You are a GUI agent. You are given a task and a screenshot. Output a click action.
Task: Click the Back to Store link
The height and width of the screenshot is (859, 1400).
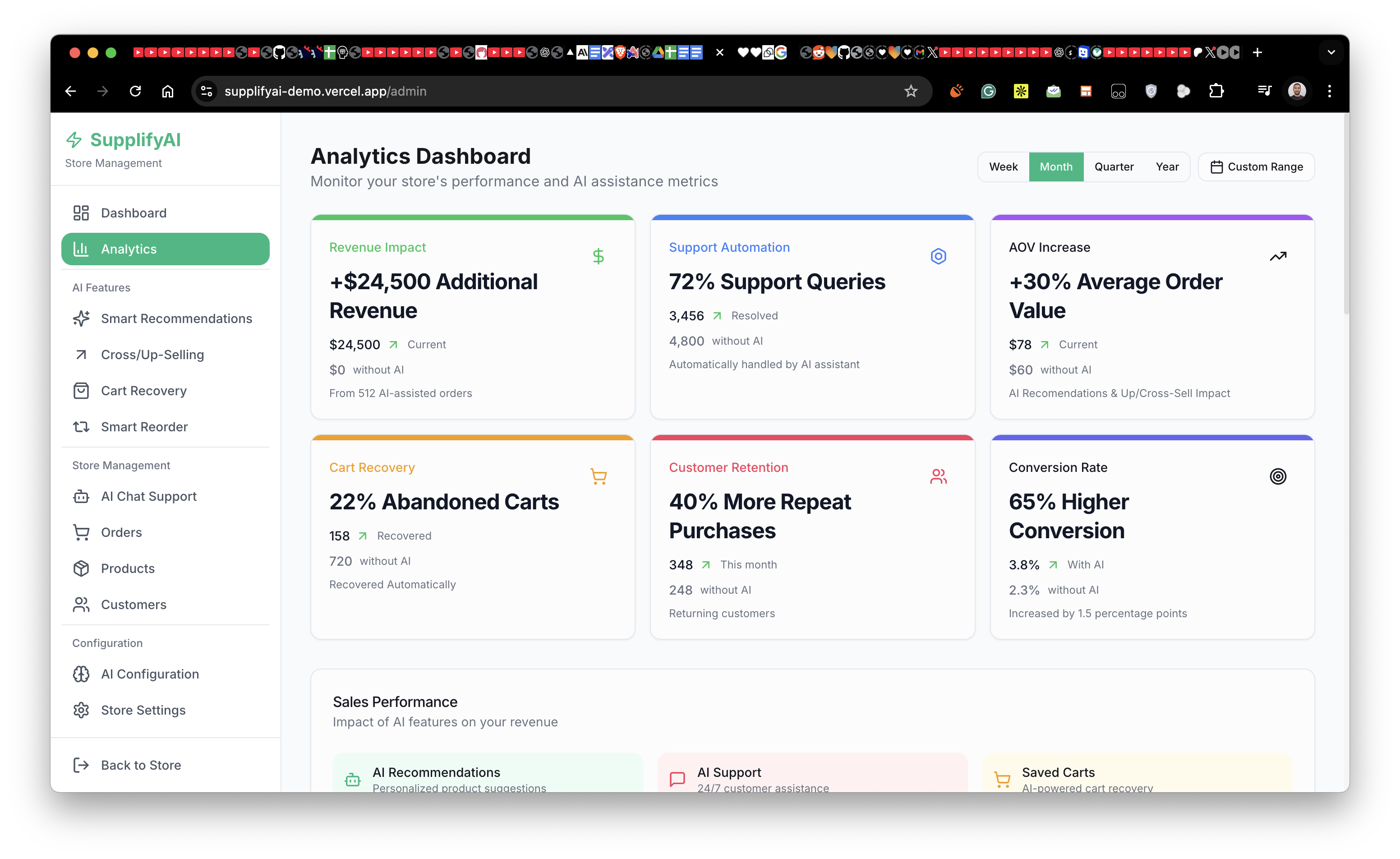point(140,765)
